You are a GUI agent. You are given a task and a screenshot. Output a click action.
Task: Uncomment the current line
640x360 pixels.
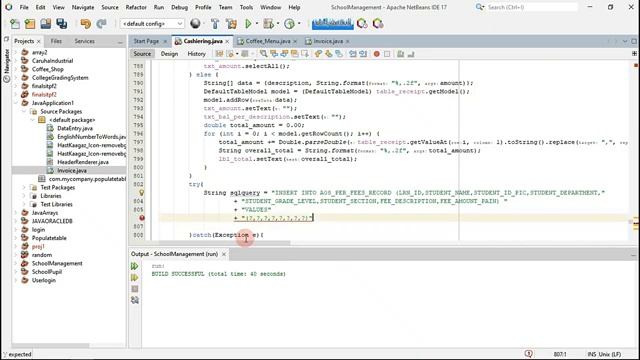(x=411, y=54)
